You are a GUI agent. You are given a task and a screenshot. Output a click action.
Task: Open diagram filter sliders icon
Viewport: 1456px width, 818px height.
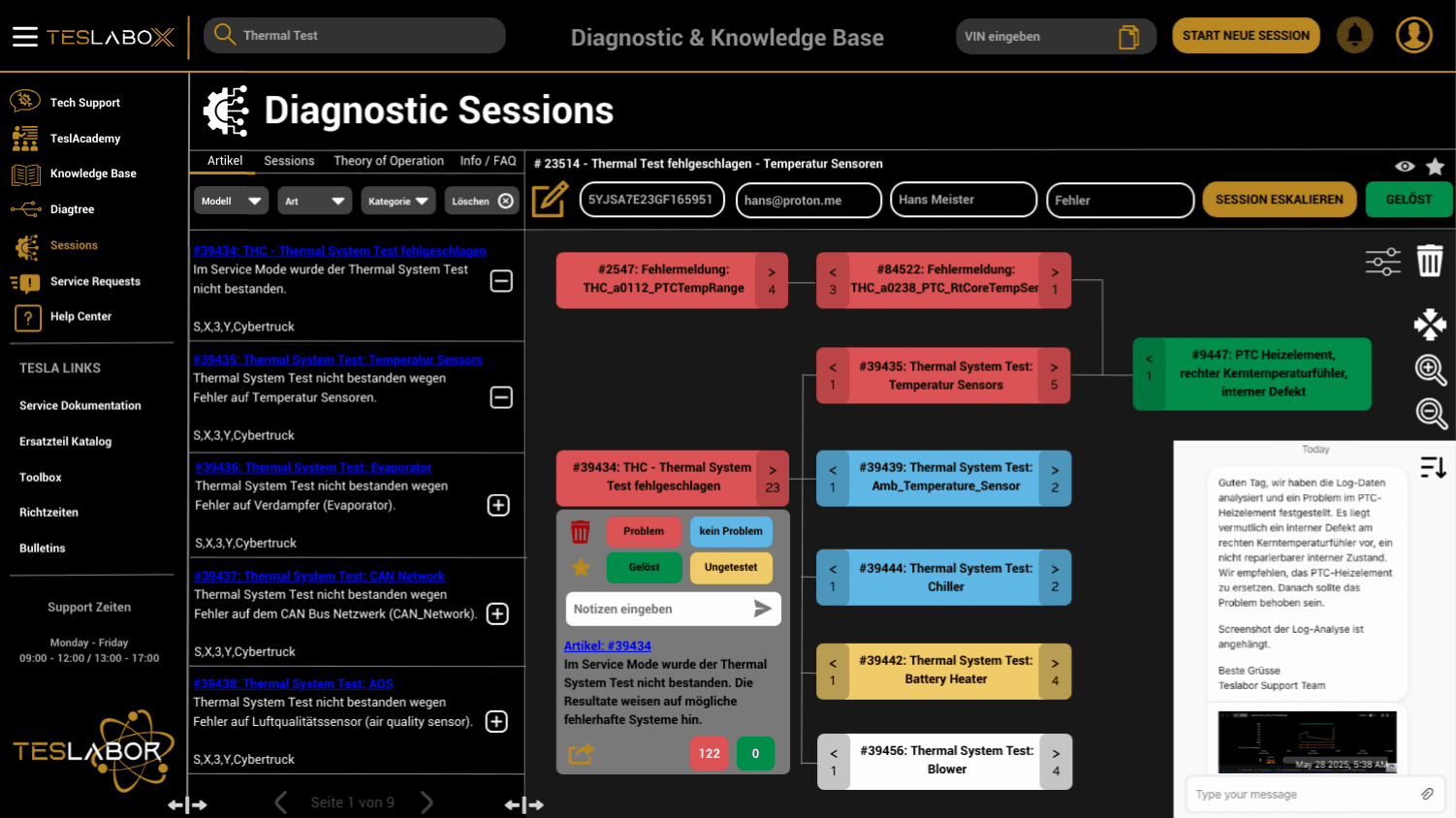tap(1383, 262)
